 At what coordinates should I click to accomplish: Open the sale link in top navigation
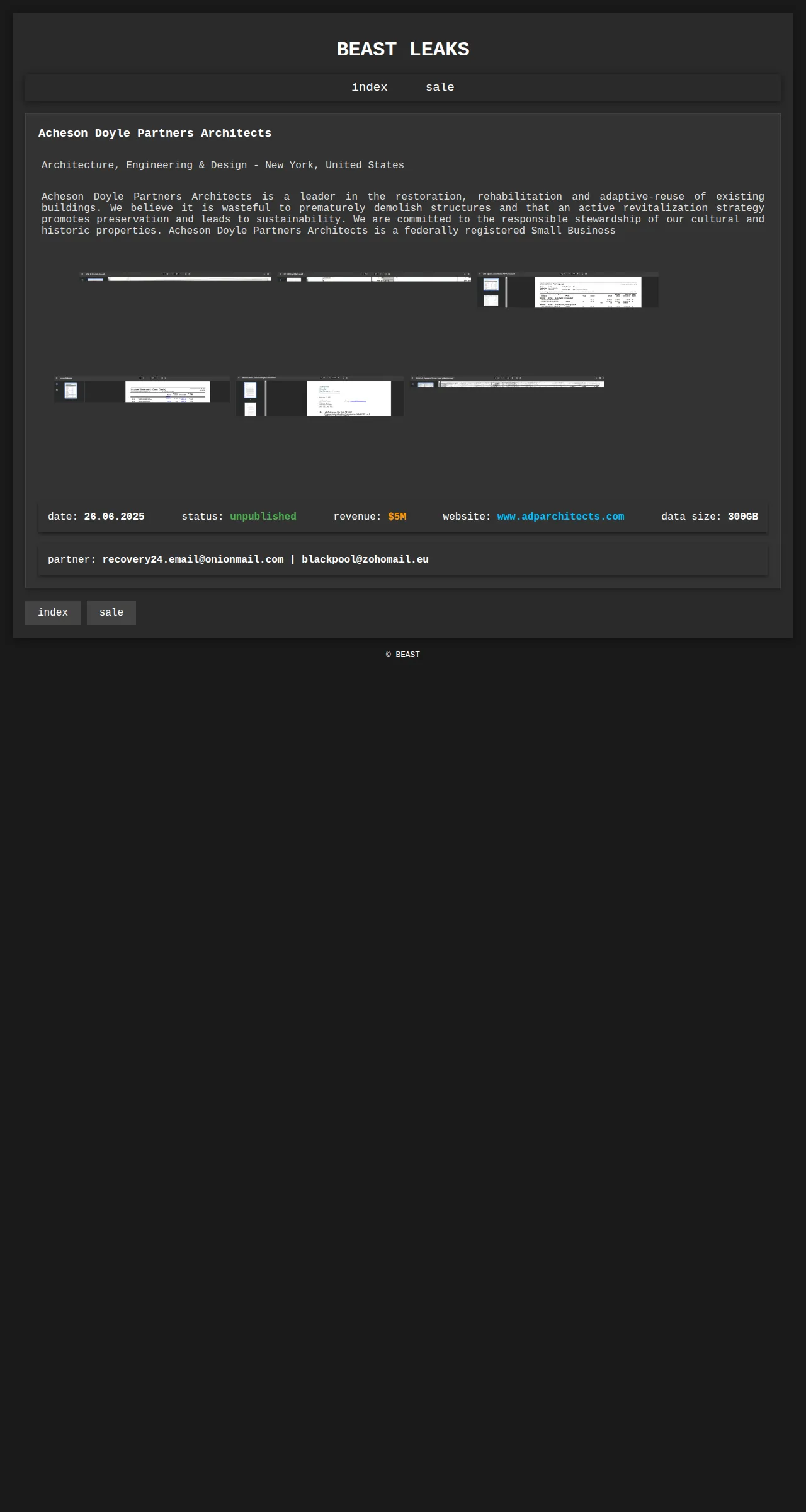440,88
